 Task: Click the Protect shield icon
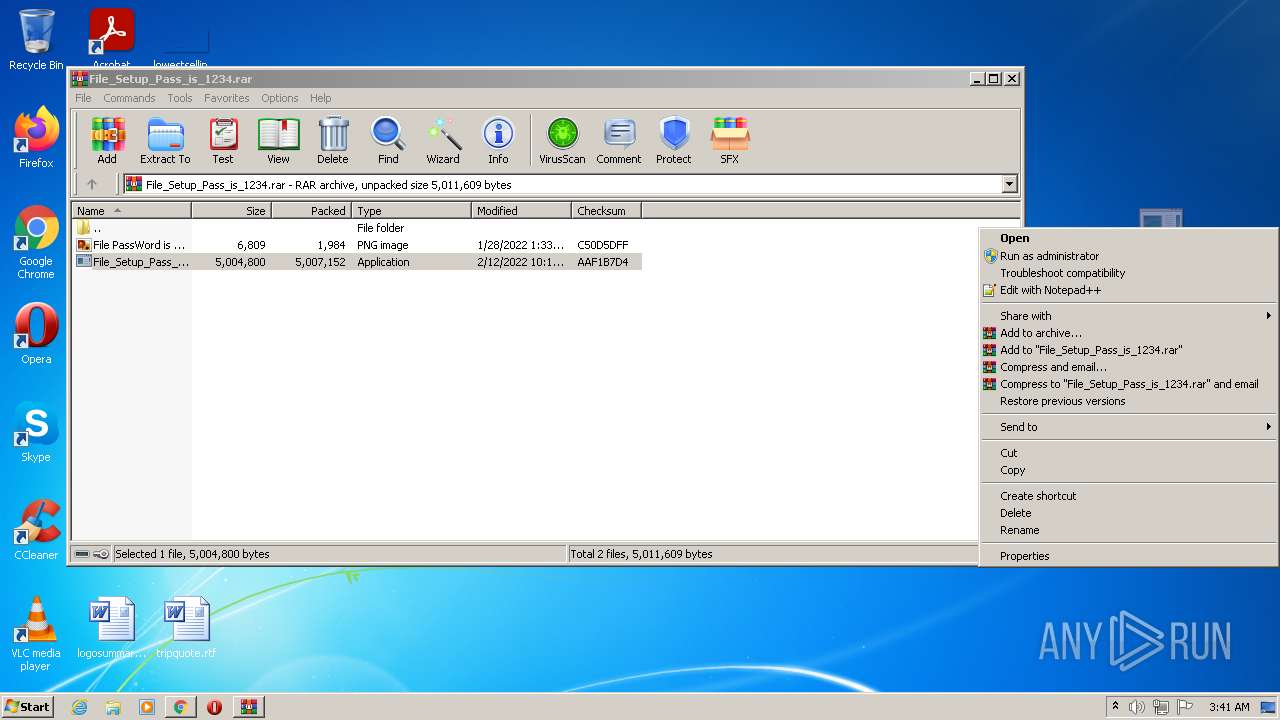coord(674,141)
